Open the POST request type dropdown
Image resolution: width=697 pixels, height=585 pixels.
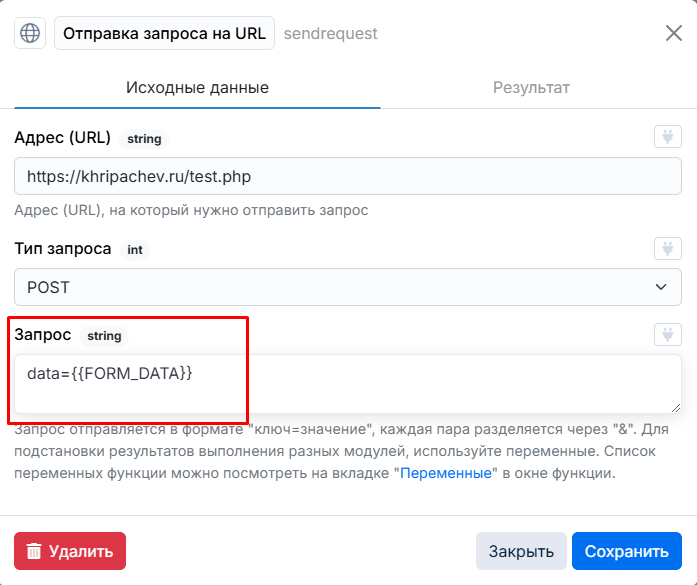pyautogui.click(x=348, y=287)
